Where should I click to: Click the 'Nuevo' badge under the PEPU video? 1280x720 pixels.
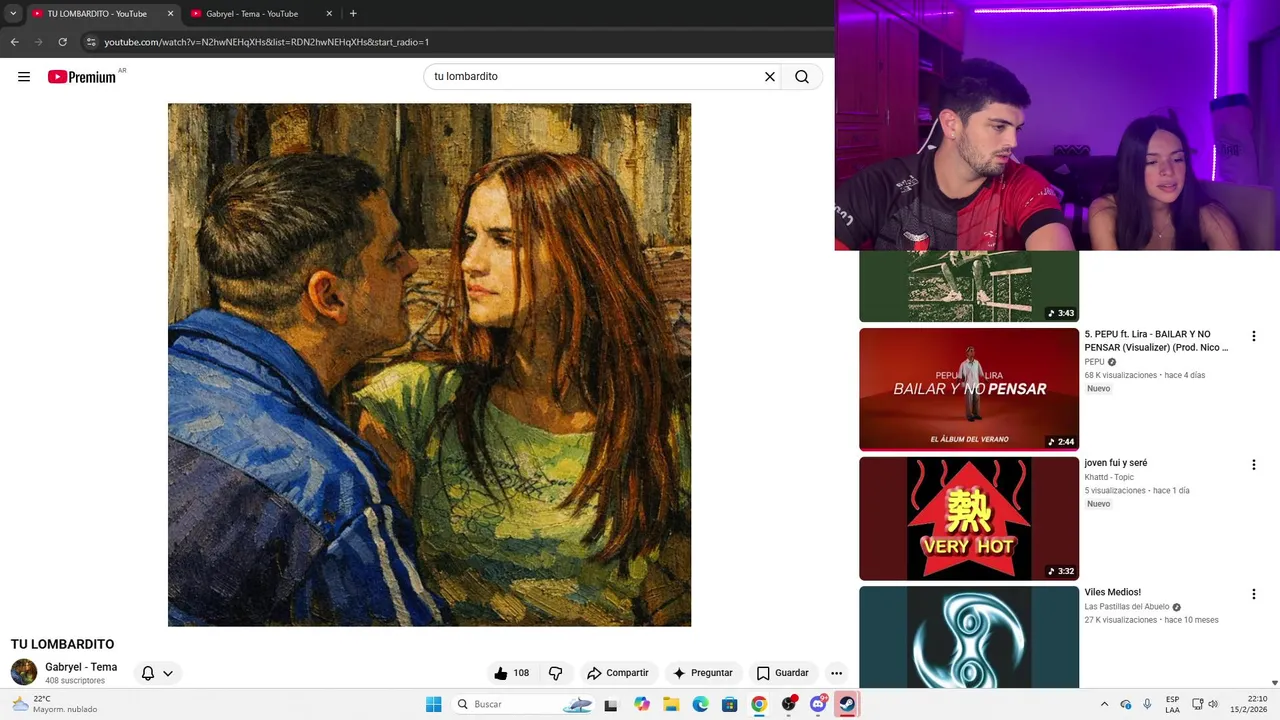tap(1098, 389)
